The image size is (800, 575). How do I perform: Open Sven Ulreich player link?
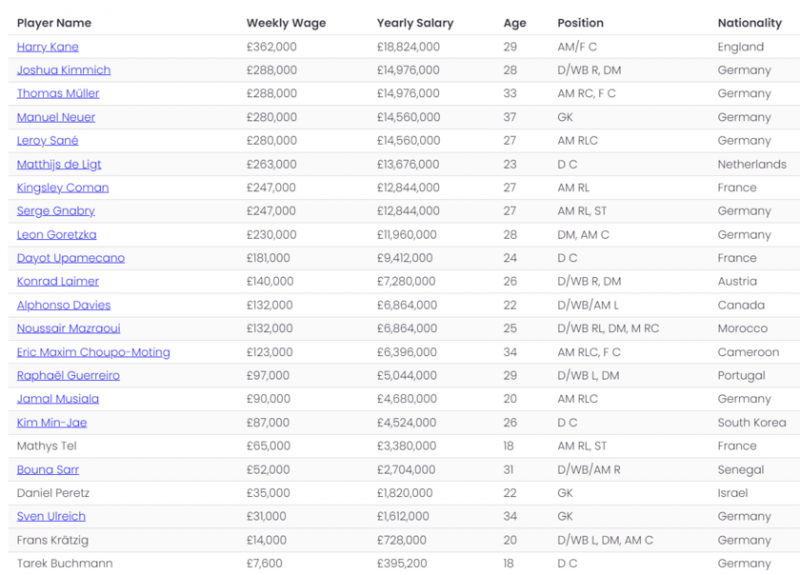(x=51, y=517)
